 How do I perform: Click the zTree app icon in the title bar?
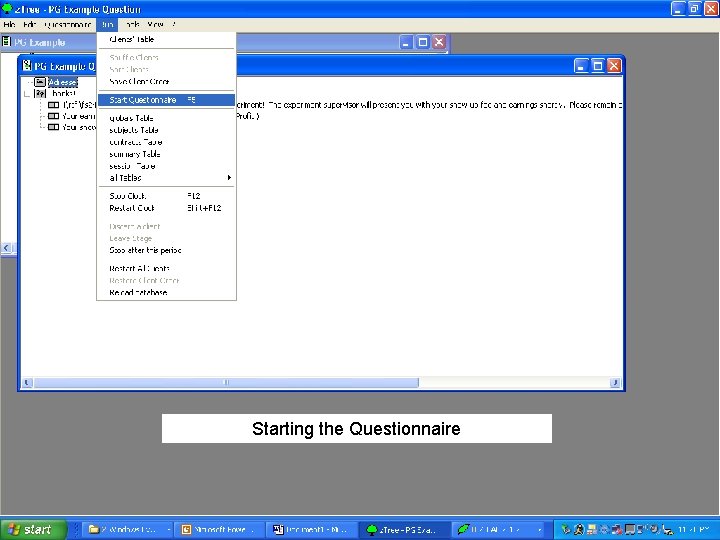[6, 8]
